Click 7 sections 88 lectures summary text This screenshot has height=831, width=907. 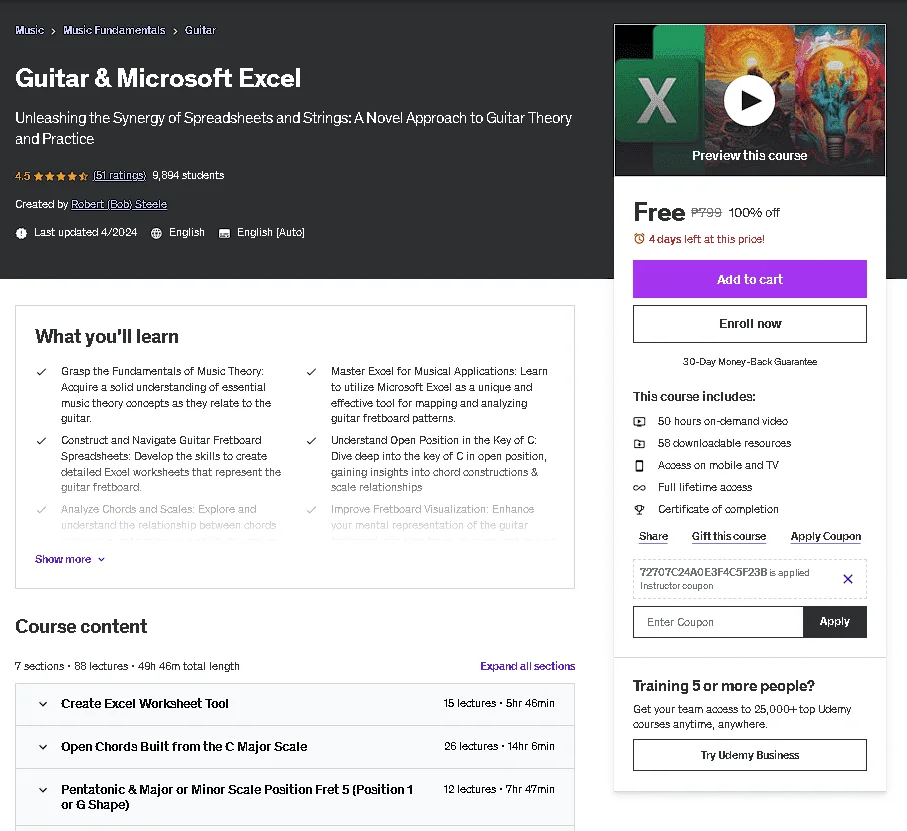pyautogui.click(x=127, y=666)
